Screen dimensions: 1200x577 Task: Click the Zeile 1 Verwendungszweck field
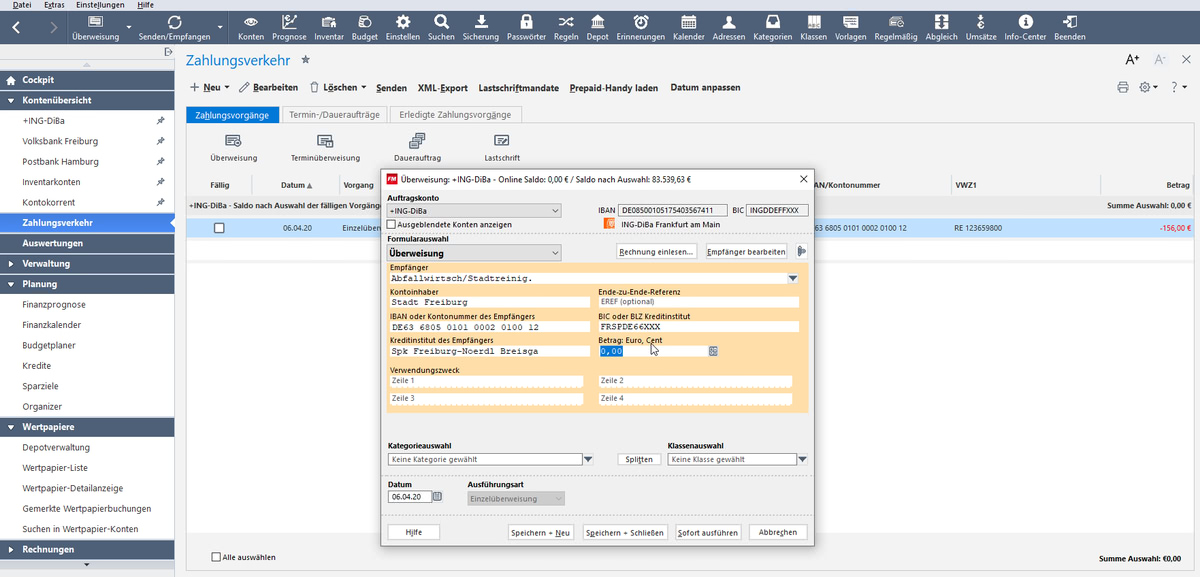pyautogui.click(x=486, y=381)
